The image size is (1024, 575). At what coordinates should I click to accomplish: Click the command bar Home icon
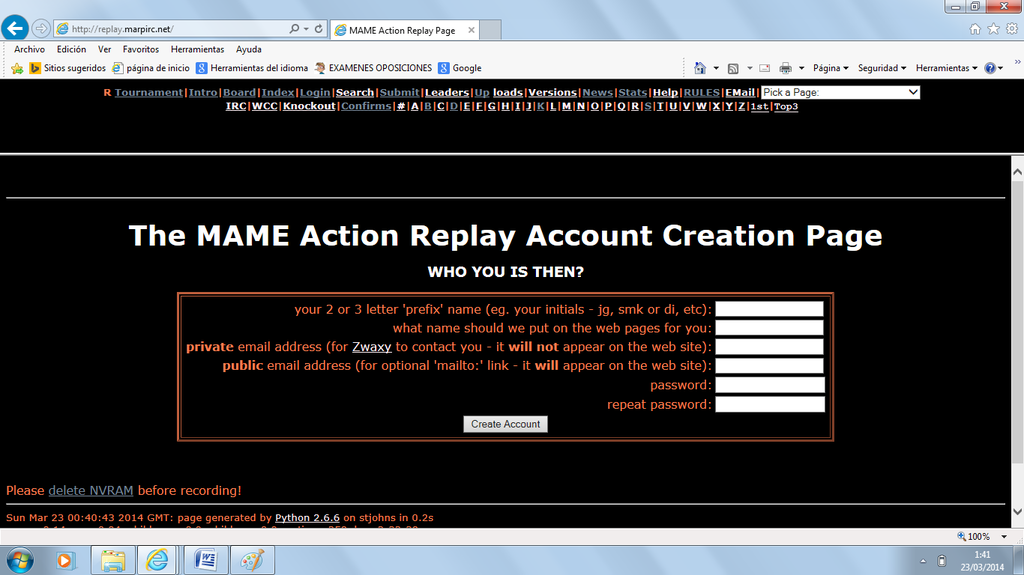coord(700,68)
